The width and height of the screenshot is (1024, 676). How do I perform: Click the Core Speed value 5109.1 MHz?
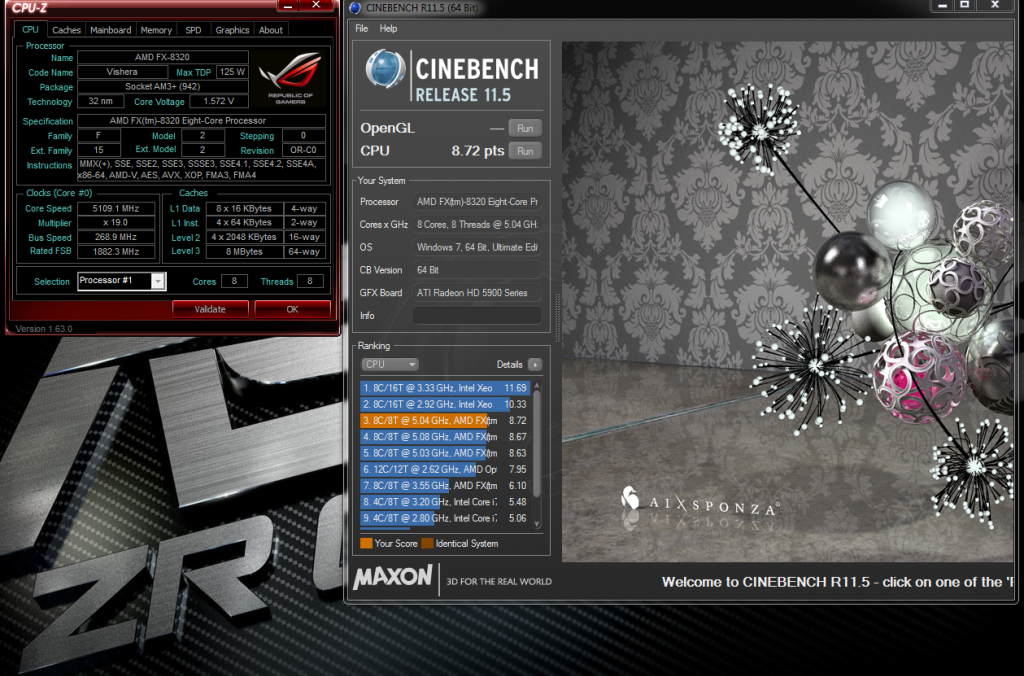(x=116, y=208)
